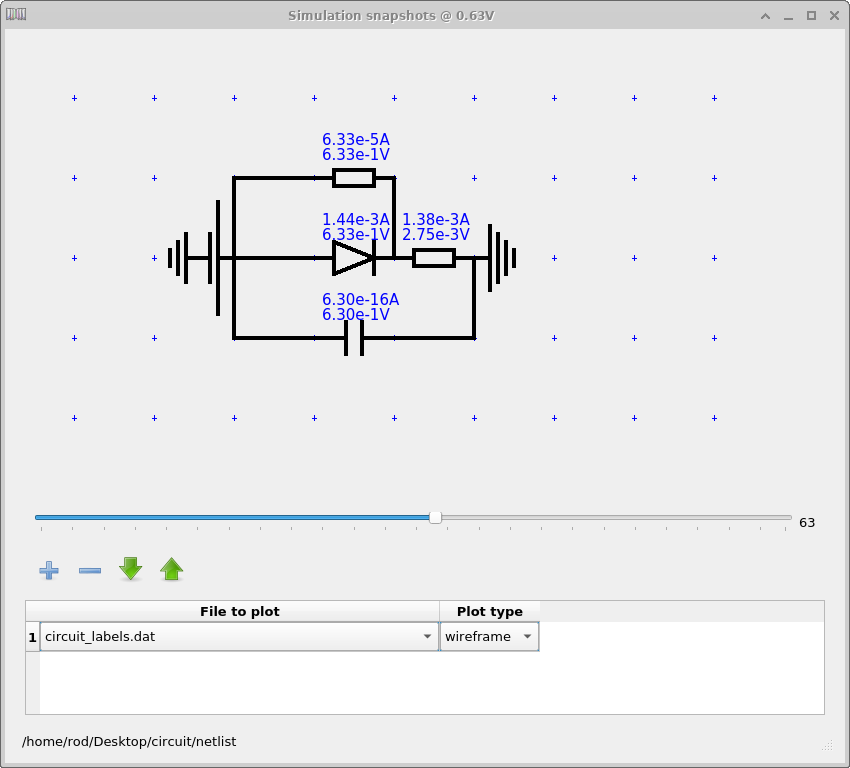Click the application icon in the title bar
850x768 pixels.
16,15
